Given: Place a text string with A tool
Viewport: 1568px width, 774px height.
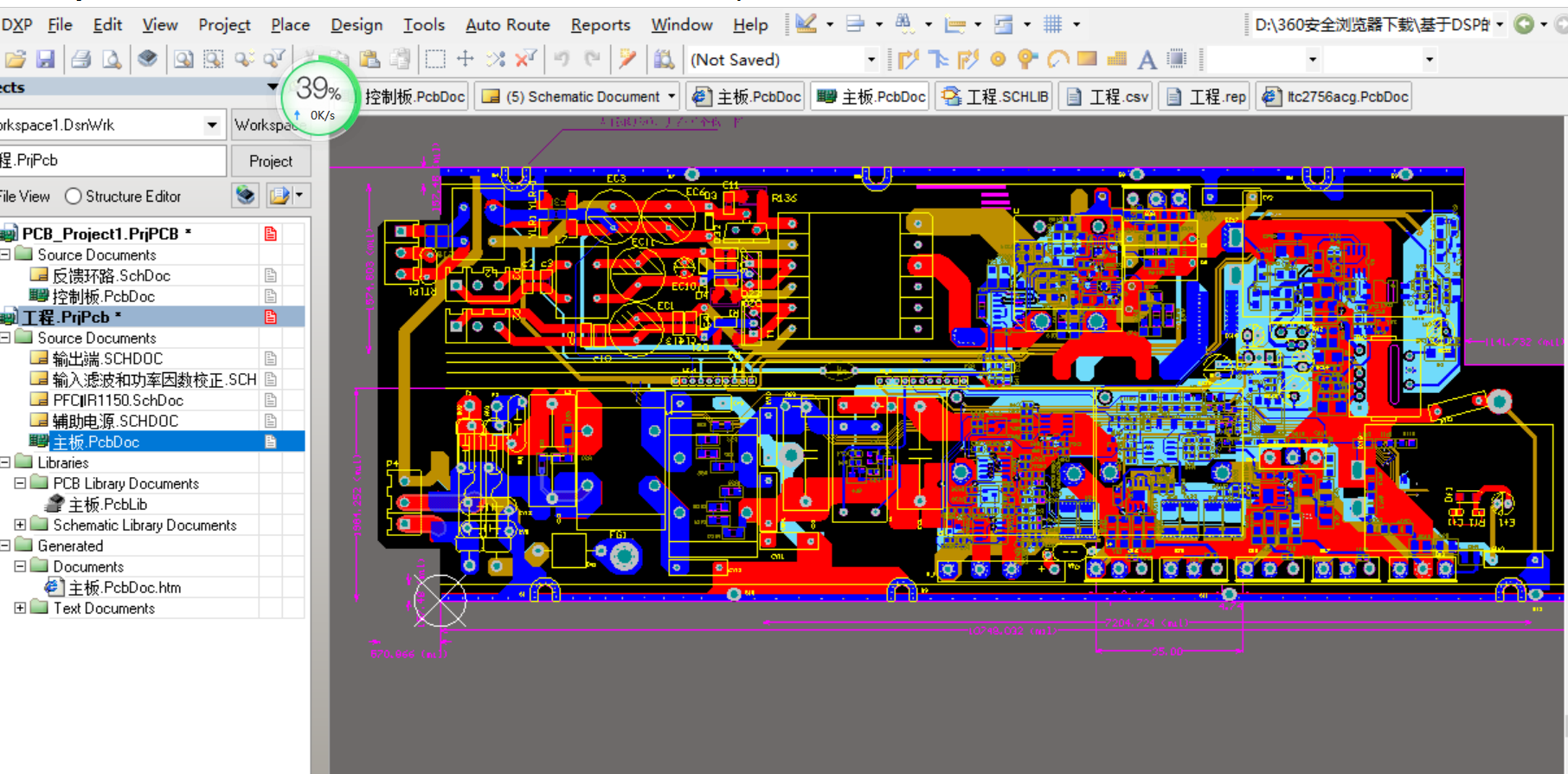Looking at the screenshot, I should coord(1147,59).
